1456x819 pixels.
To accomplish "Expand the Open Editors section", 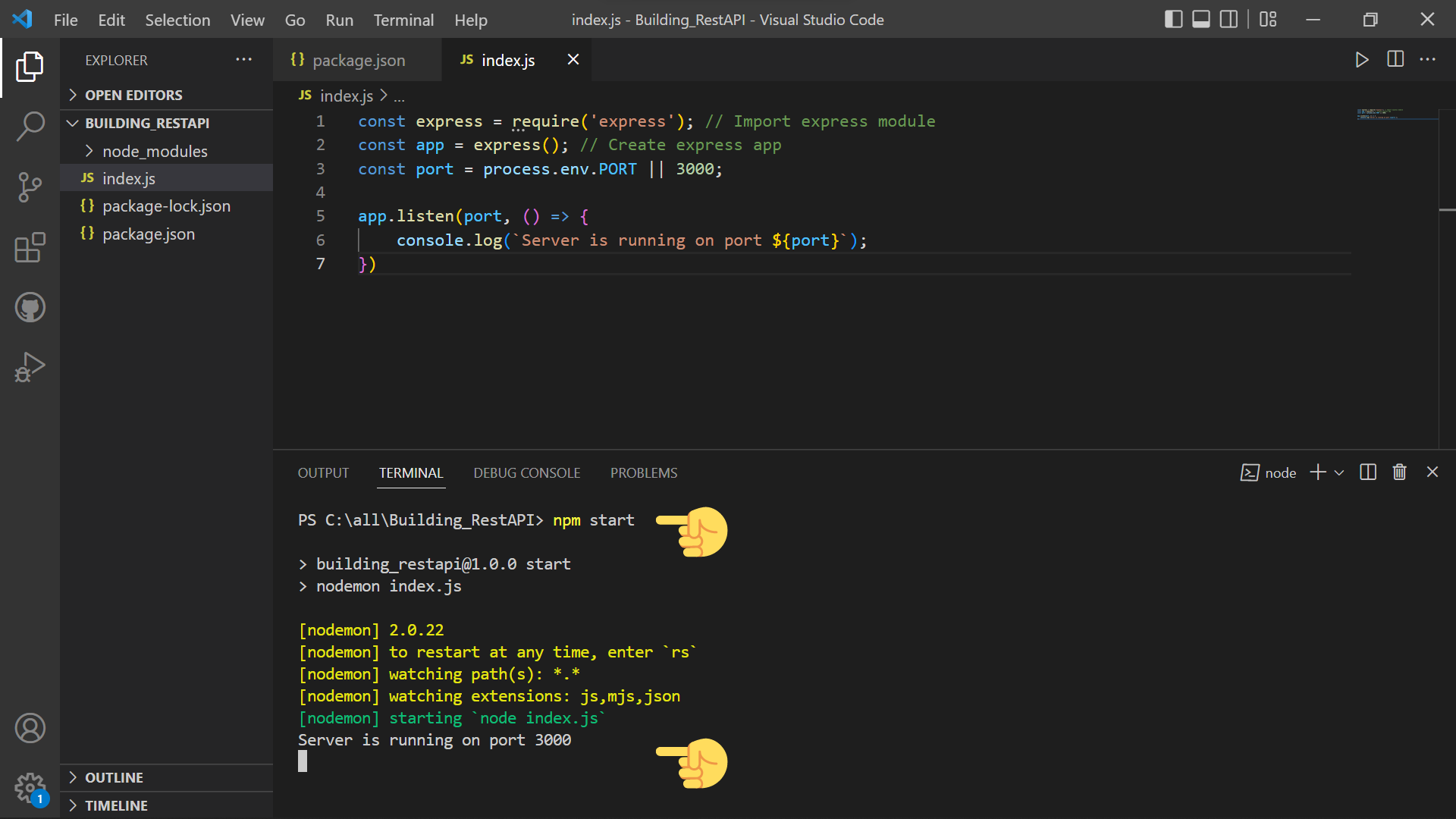I will (x=133, y=95).
